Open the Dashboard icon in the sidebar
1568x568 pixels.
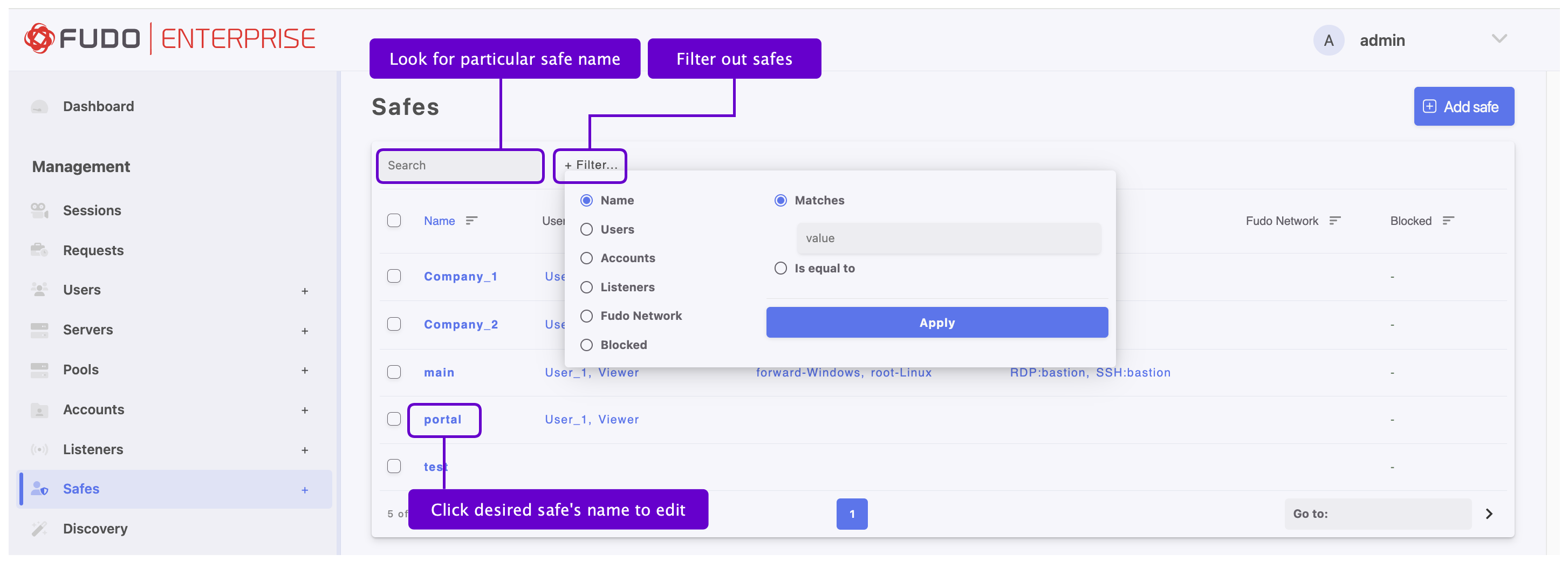coord(39,107)
